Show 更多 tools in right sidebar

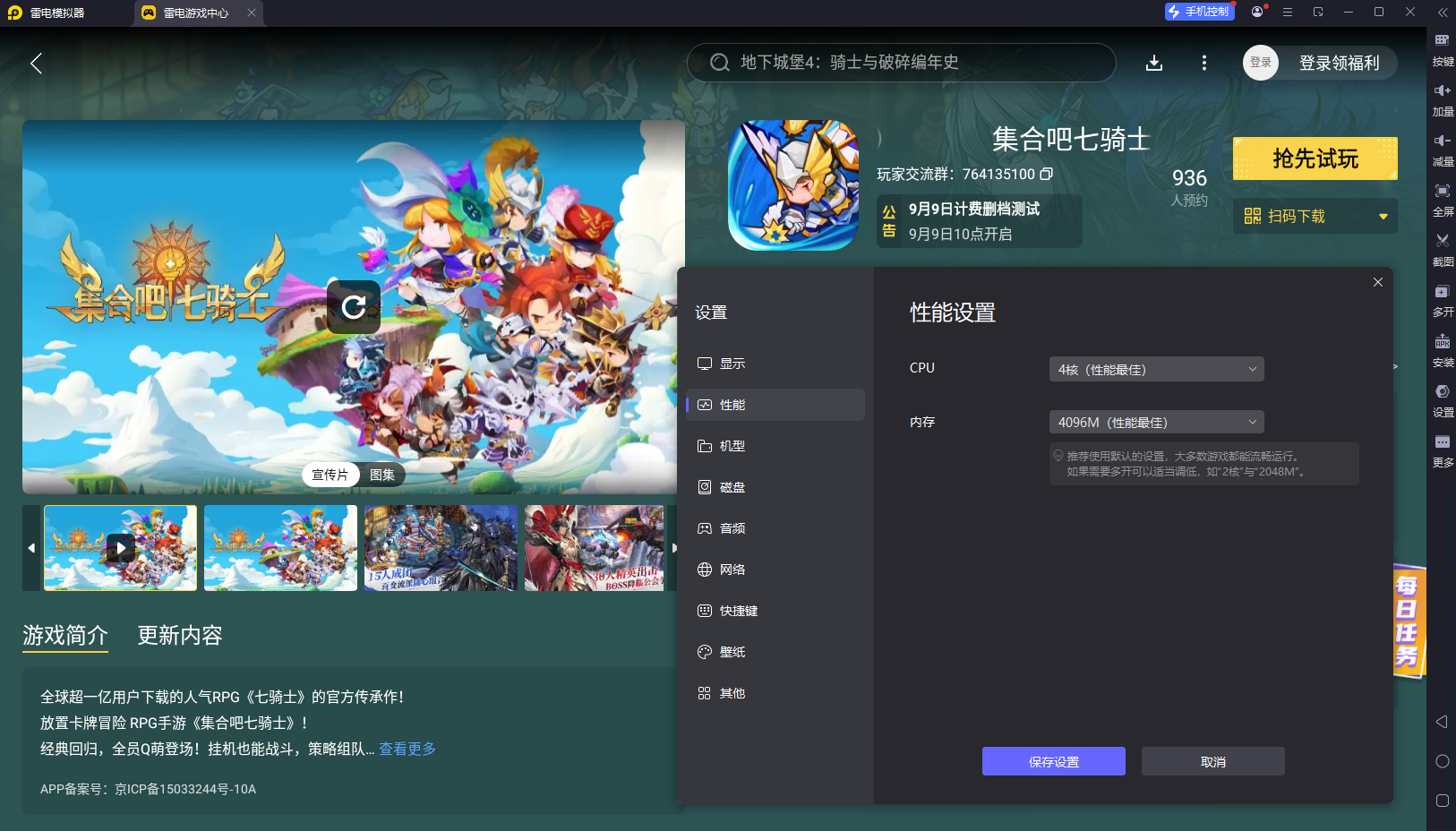pos(1443,450)
